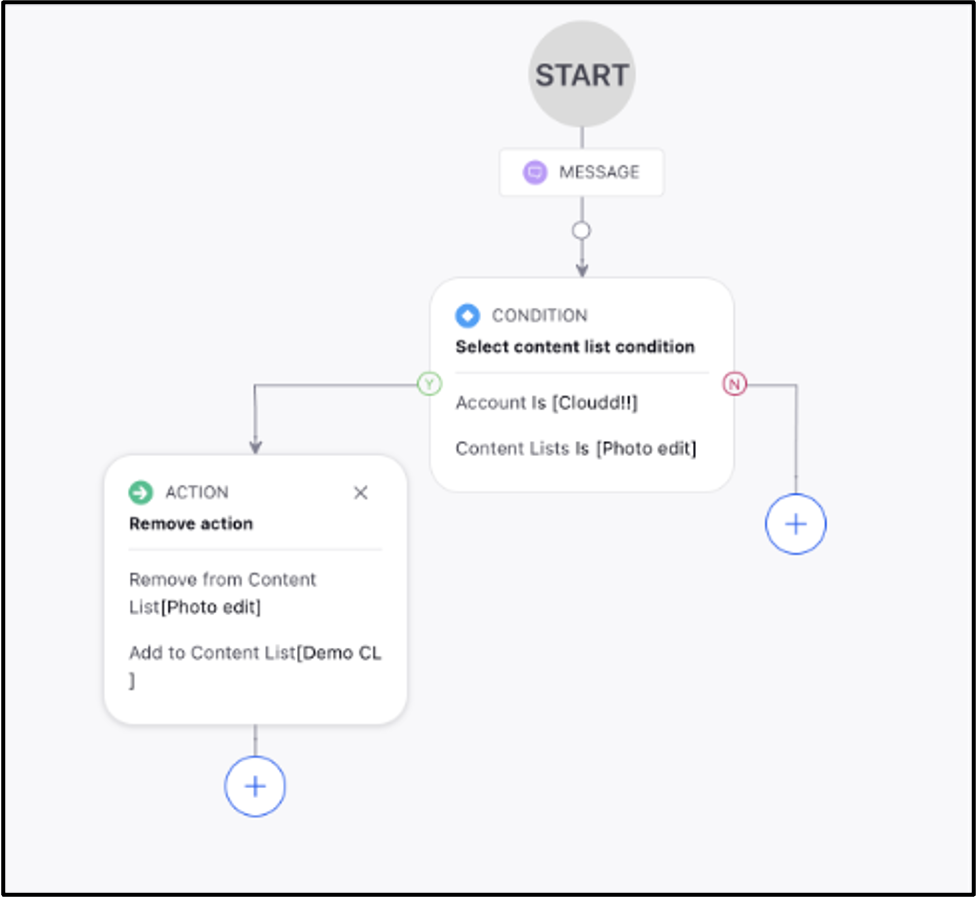Click the START node circle
This screenshot has width=976, height=898.
(582, 75)
